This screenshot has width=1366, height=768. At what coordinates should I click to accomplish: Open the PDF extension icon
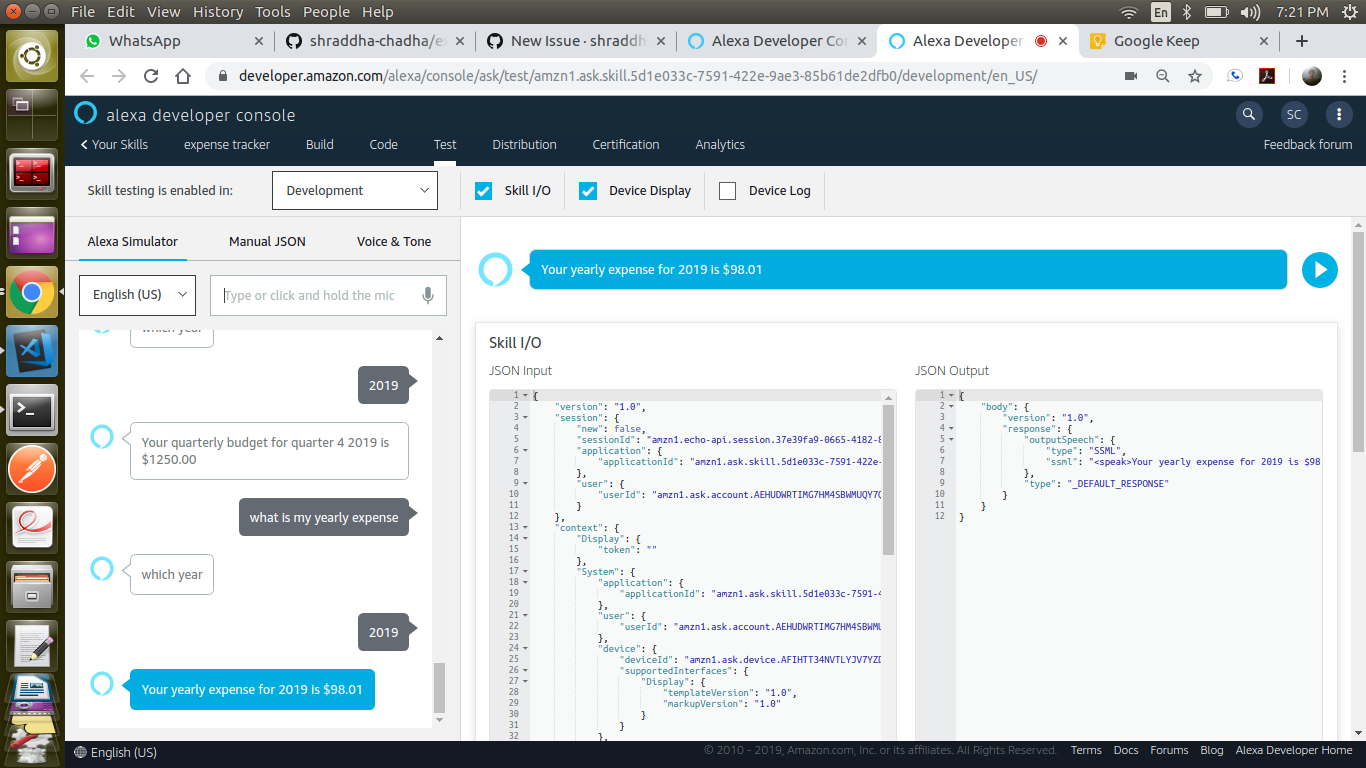[1265, 76]
